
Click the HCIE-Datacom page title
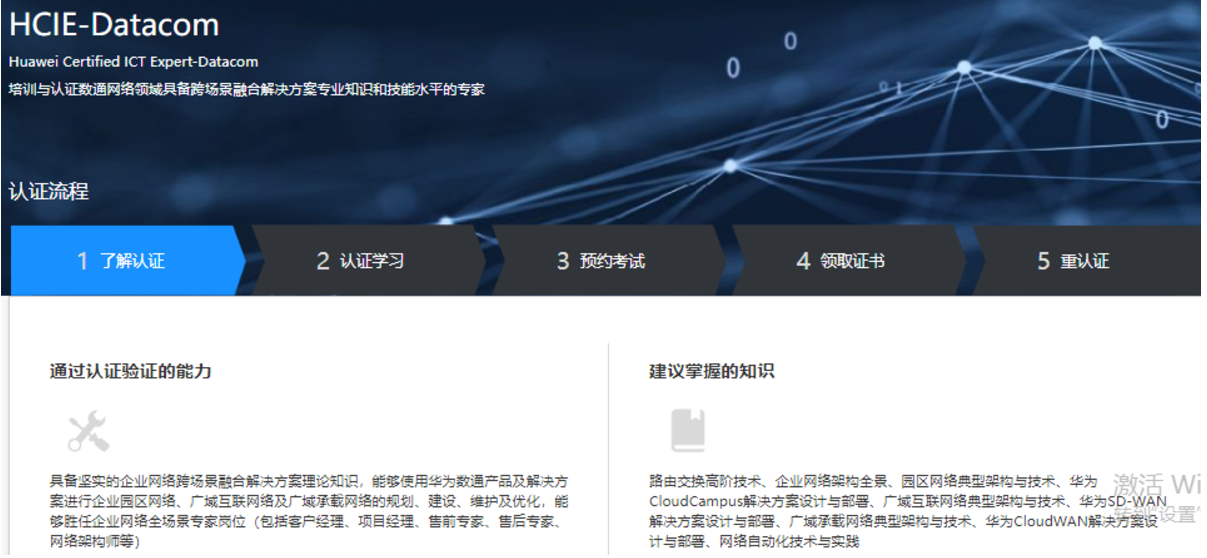coord(114,24)
